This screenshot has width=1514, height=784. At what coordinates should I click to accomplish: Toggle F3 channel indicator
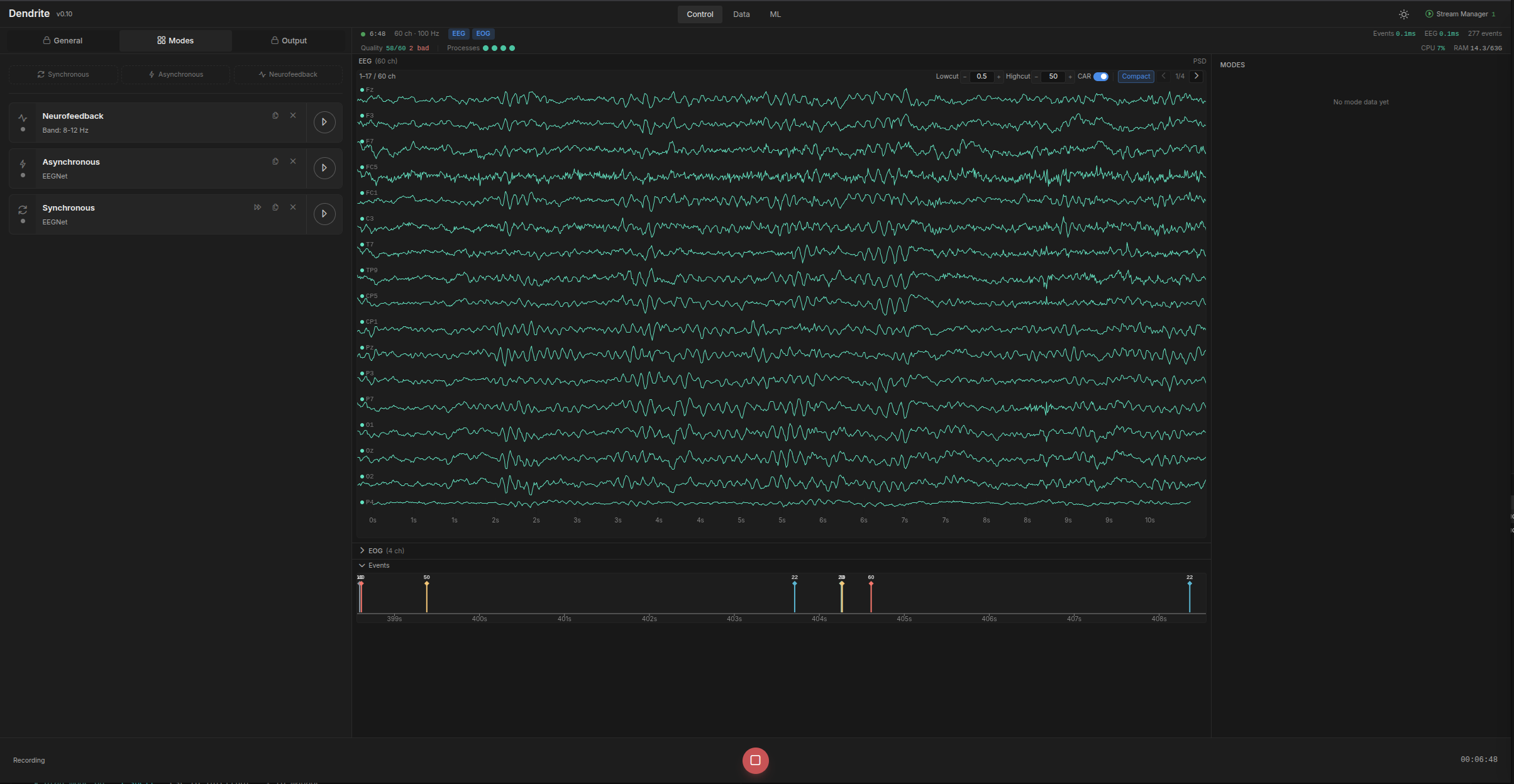362,116
